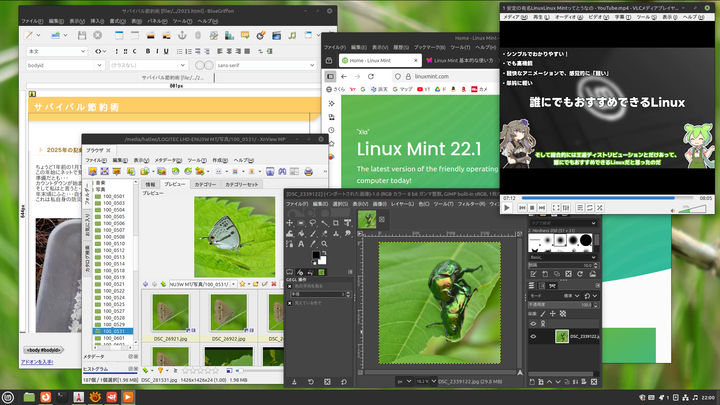Viewport: 720px width, 405px height.
Task: Click the stop button in VLC
Action: coord(532,208)
